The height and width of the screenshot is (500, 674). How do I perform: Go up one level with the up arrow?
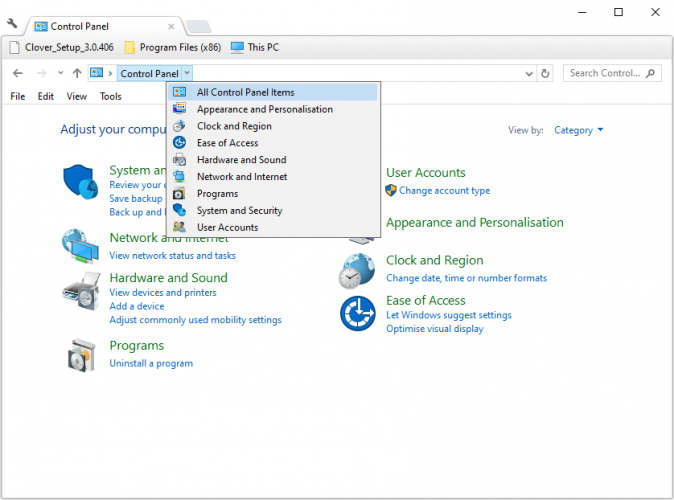tap(77, 74)
